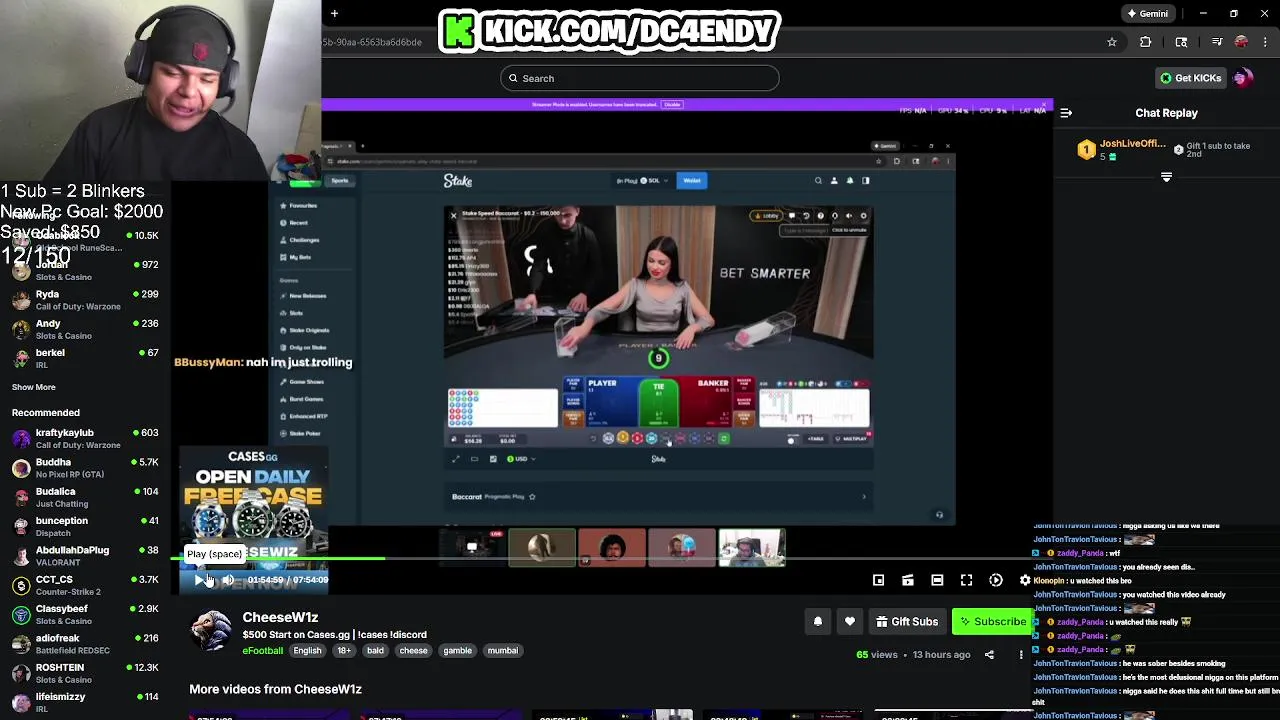Select the 18+ tag

pos(344,651)
